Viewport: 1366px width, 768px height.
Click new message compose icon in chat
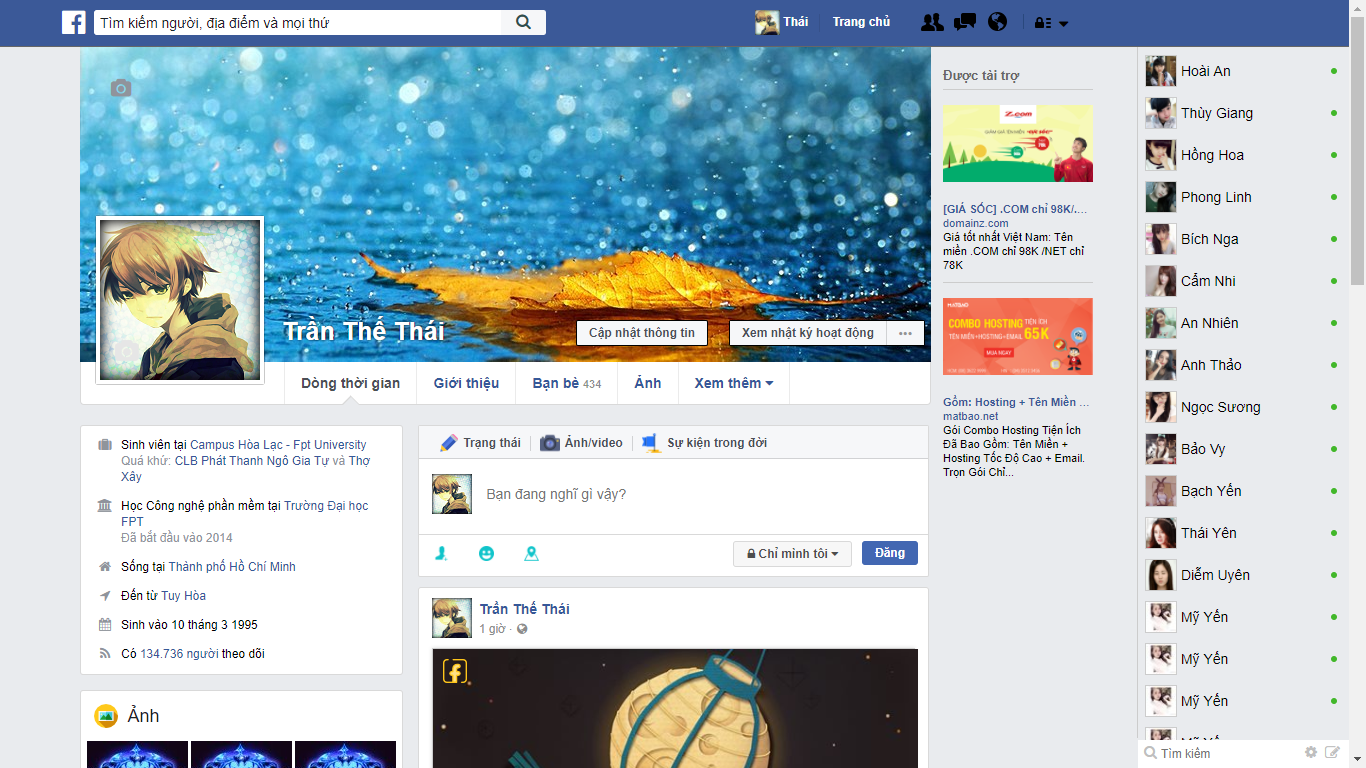pos(1332,752)
